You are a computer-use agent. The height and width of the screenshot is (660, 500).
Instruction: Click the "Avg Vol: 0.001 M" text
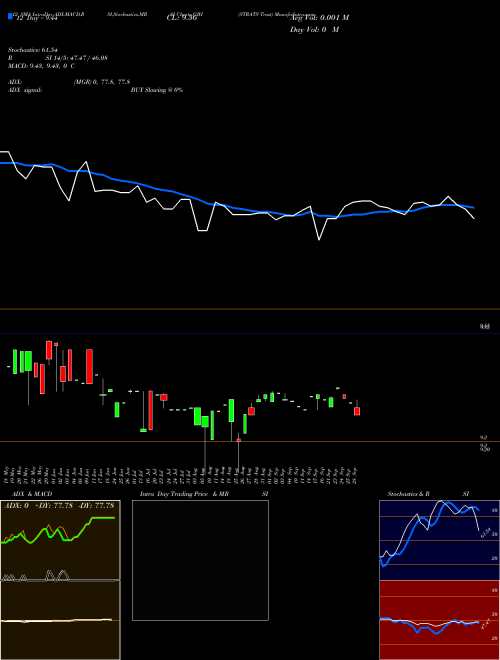click(320, 18)
